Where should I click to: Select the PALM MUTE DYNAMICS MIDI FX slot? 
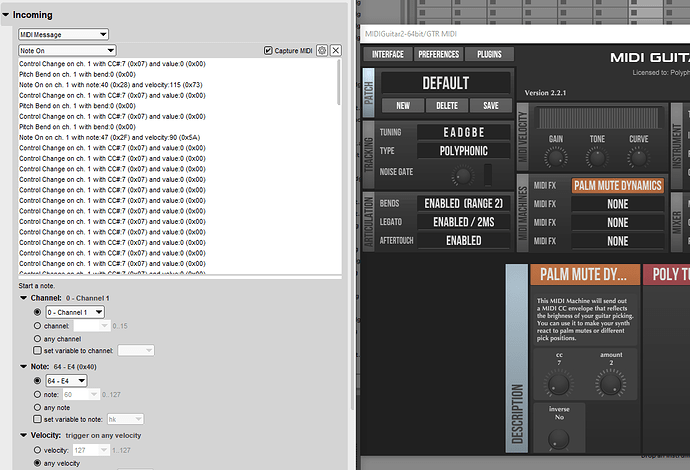tap(618, 186)
